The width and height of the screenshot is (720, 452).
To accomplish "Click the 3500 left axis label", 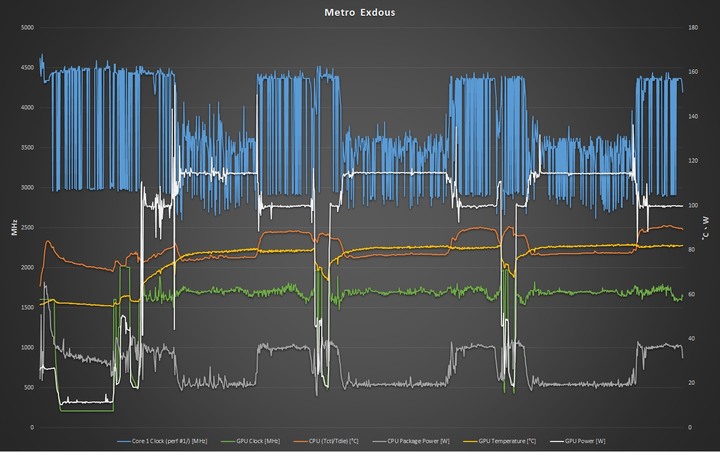I will pyautogui.click(x=28, y=147).
